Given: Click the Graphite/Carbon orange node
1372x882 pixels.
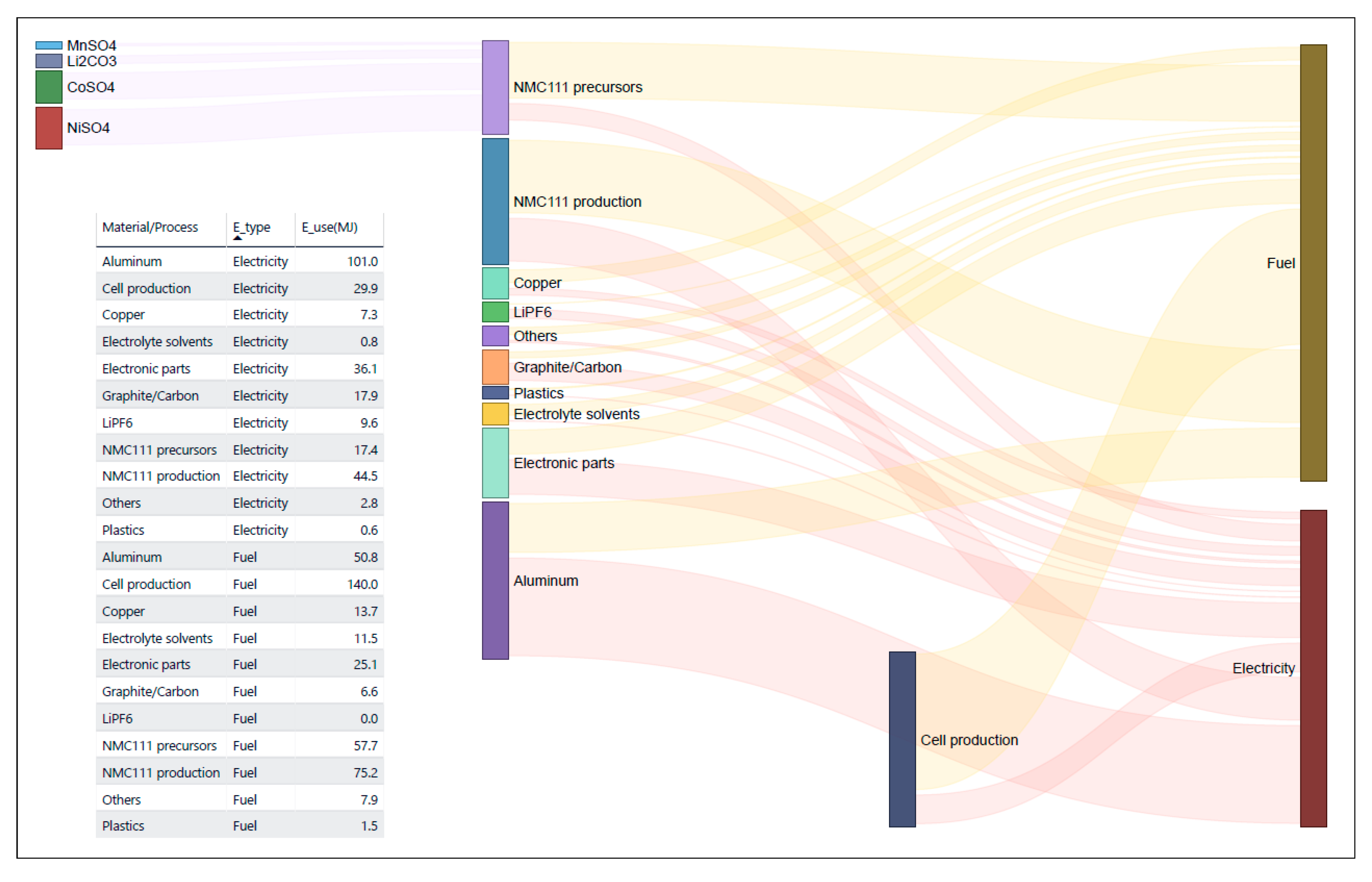Looking at the screenshot, I should [x=495, y=367].
